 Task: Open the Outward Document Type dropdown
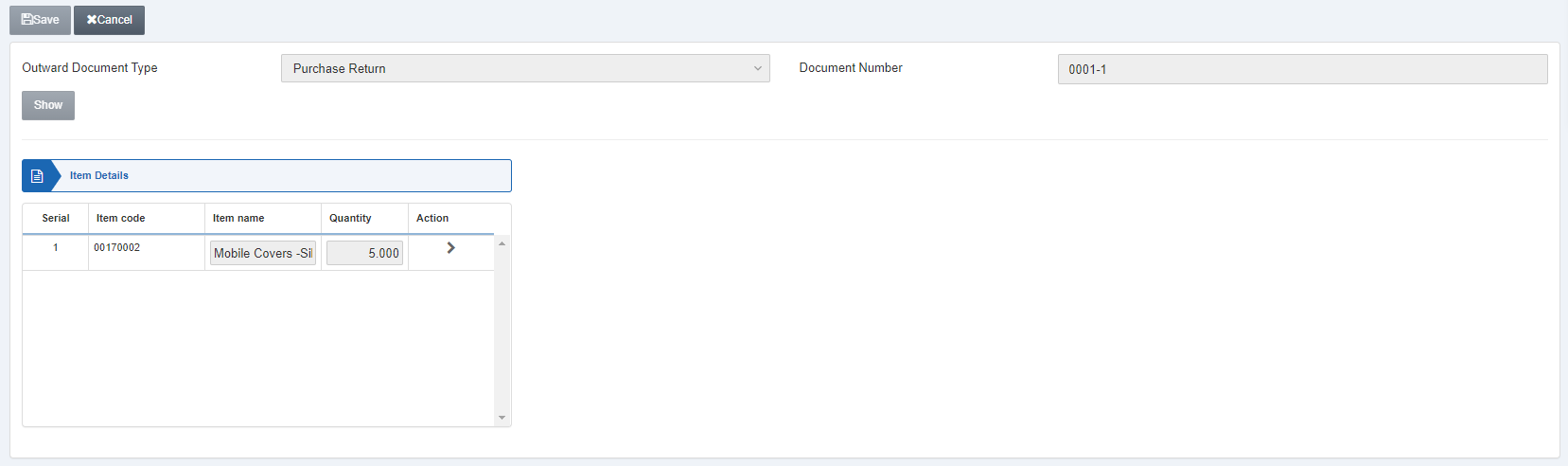[524, 68]
